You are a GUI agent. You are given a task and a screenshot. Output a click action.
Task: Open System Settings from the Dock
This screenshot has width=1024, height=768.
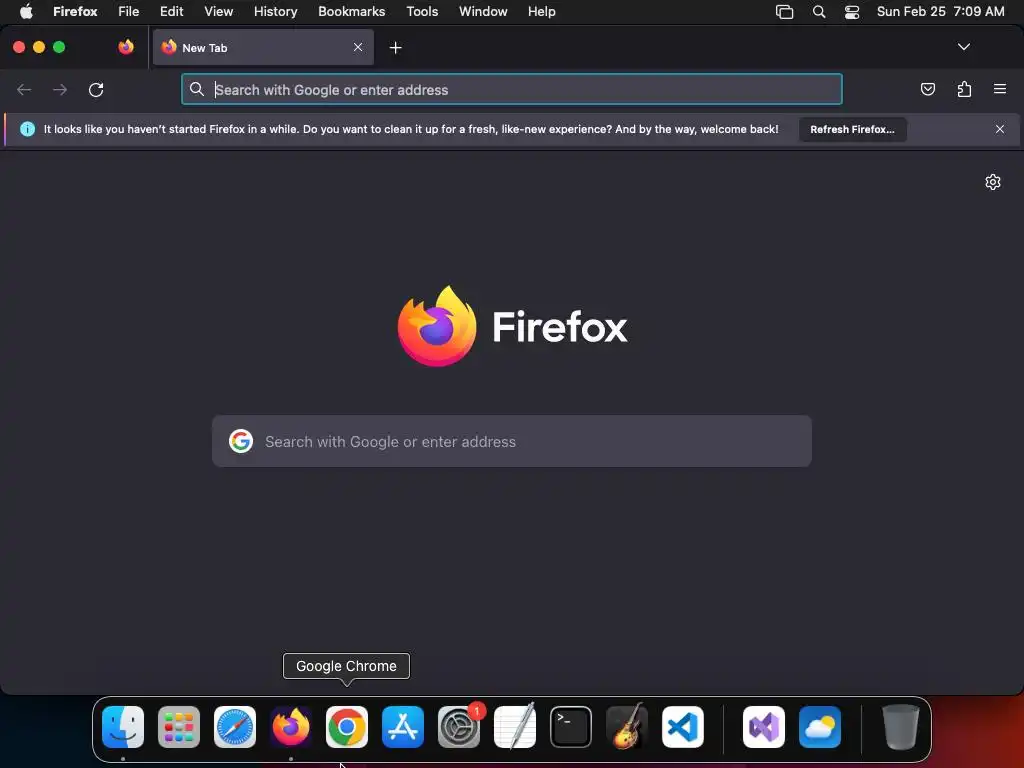(x=459, y=727)
